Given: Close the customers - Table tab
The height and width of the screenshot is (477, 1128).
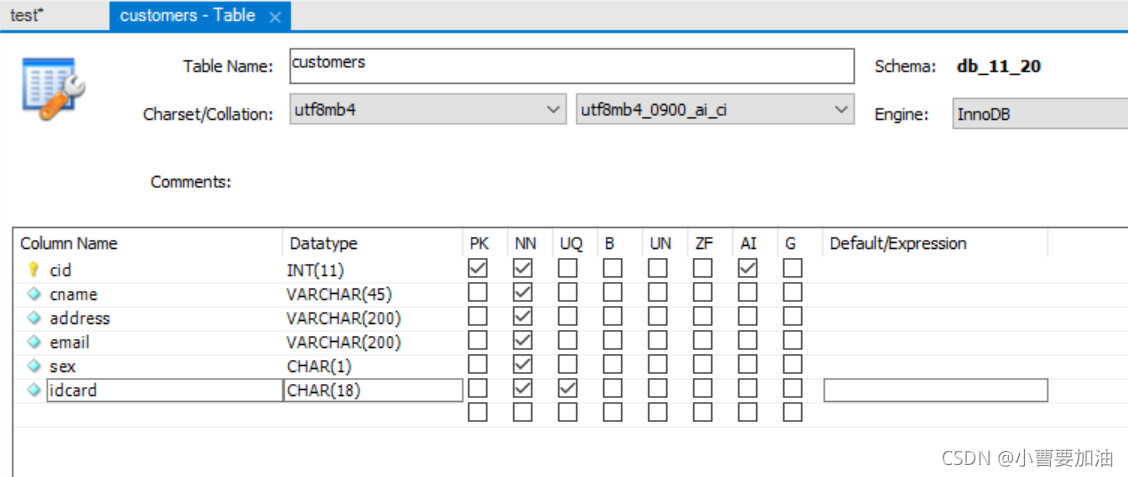Looking at the screenshot, I should point(274,17).
